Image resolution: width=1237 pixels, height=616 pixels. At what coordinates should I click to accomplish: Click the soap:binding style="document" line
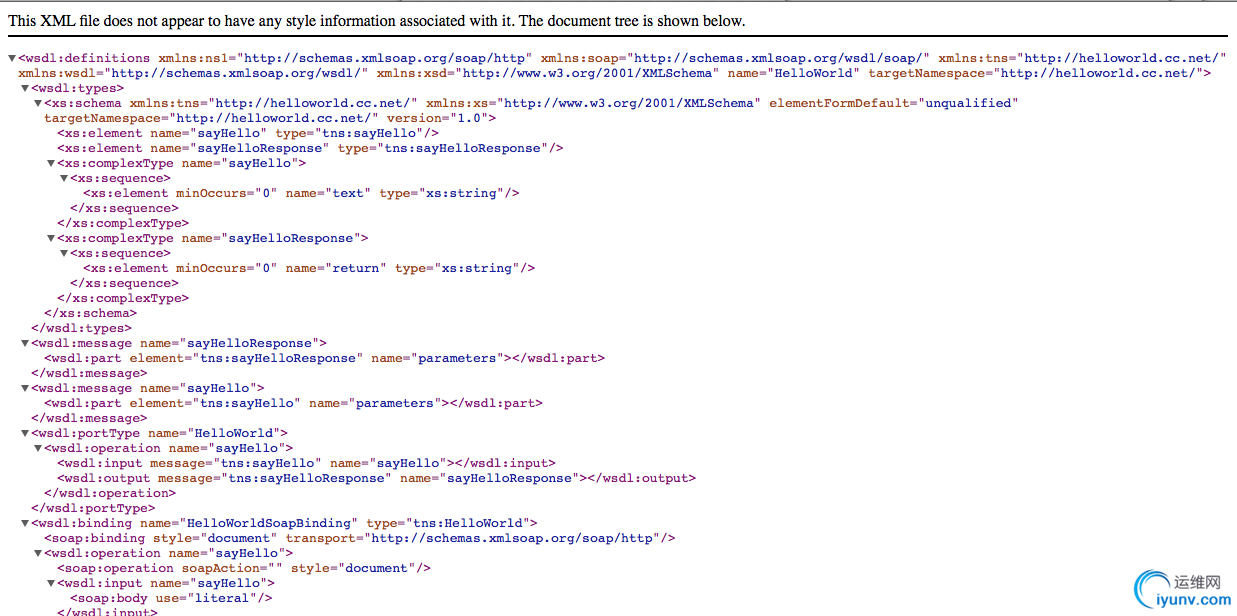click(x=360, y=538)
